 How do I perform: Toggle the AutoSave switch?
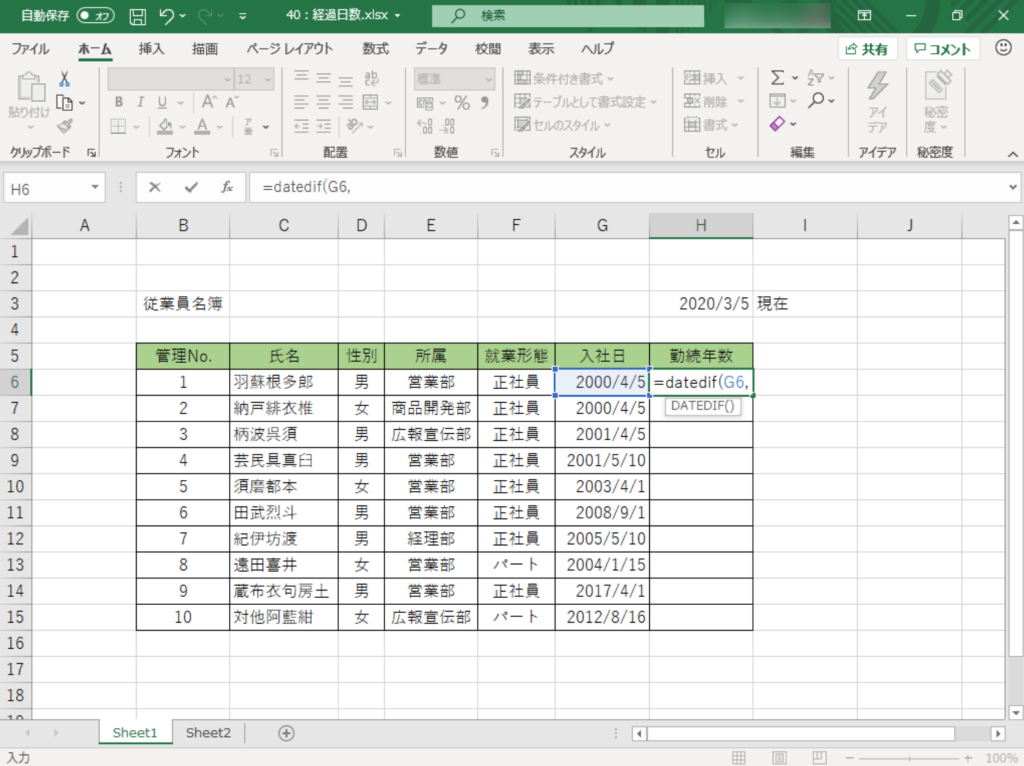pyautogui.click(x=96, y=16)
